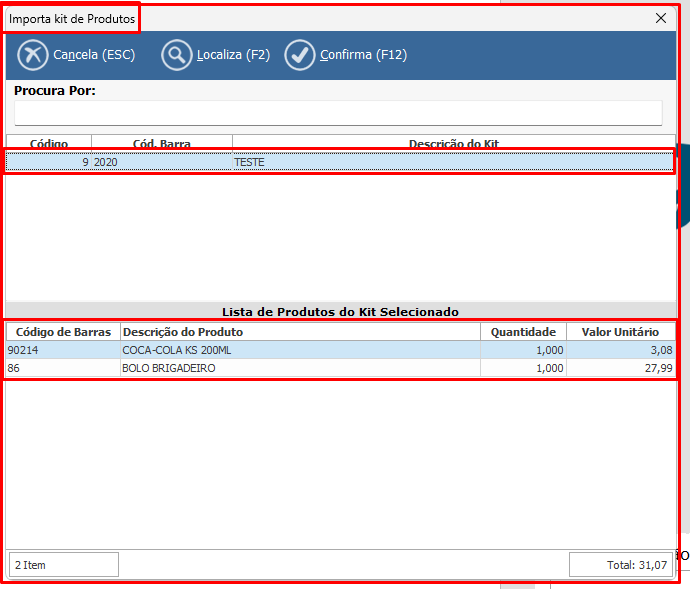This screenshot has width=690, height=589.
Task: Sort kits by the Código column header
Action: pyautogui.click(x=49, y=143)
